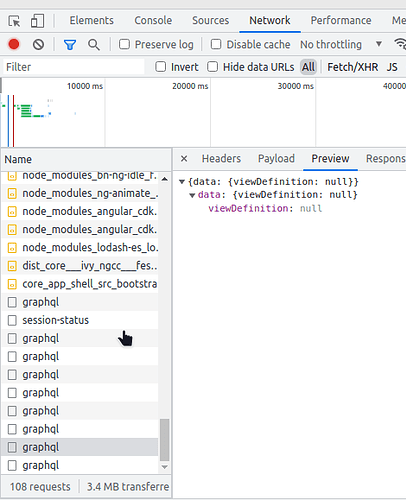This screenshot has height=500, width=406.
Task: Toggle the device toolbar icon
Action: coord(37,21)
